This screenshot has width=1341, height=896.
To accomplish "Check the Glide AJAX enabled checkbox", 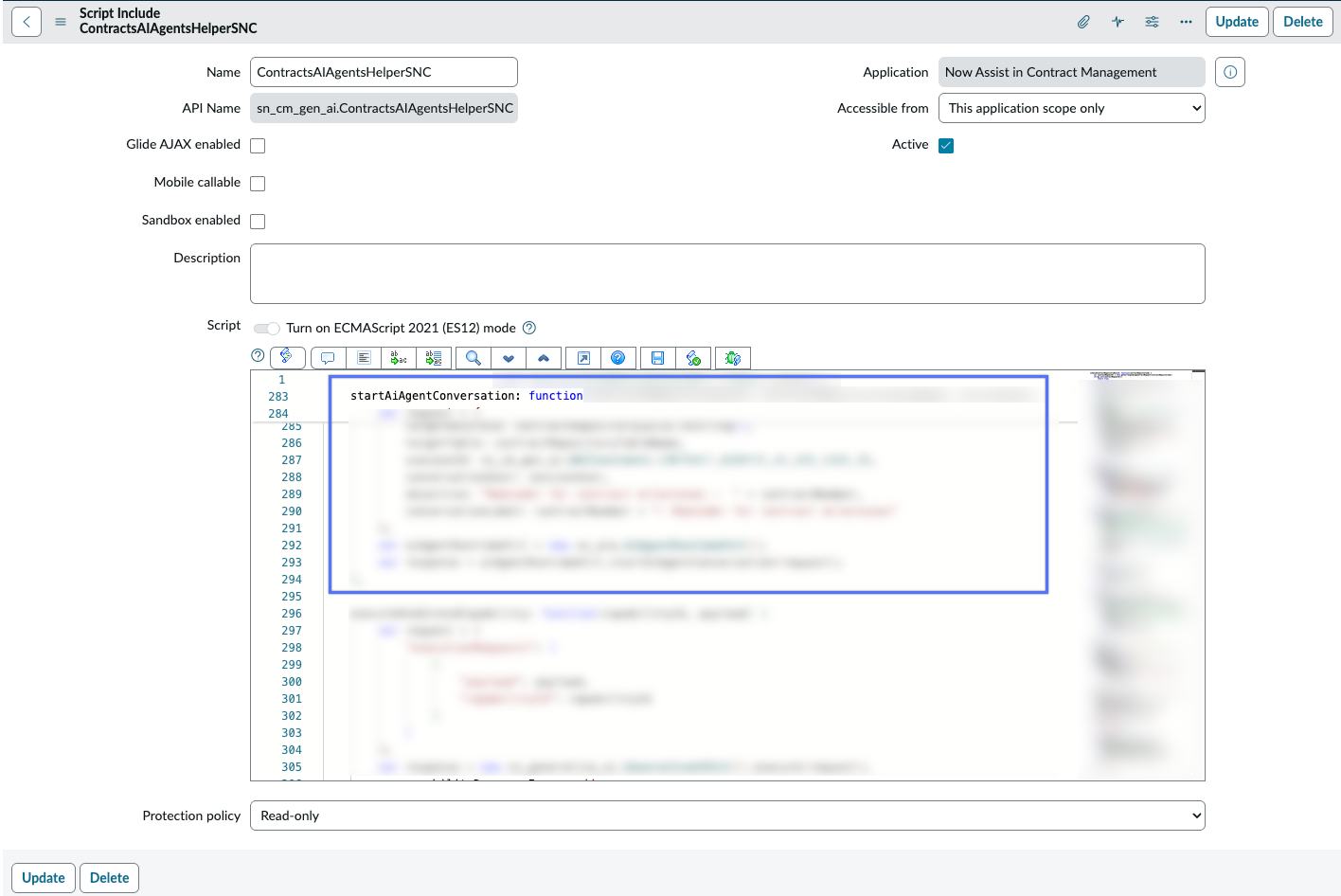I will pyautogui.click(x=258, y=146).
